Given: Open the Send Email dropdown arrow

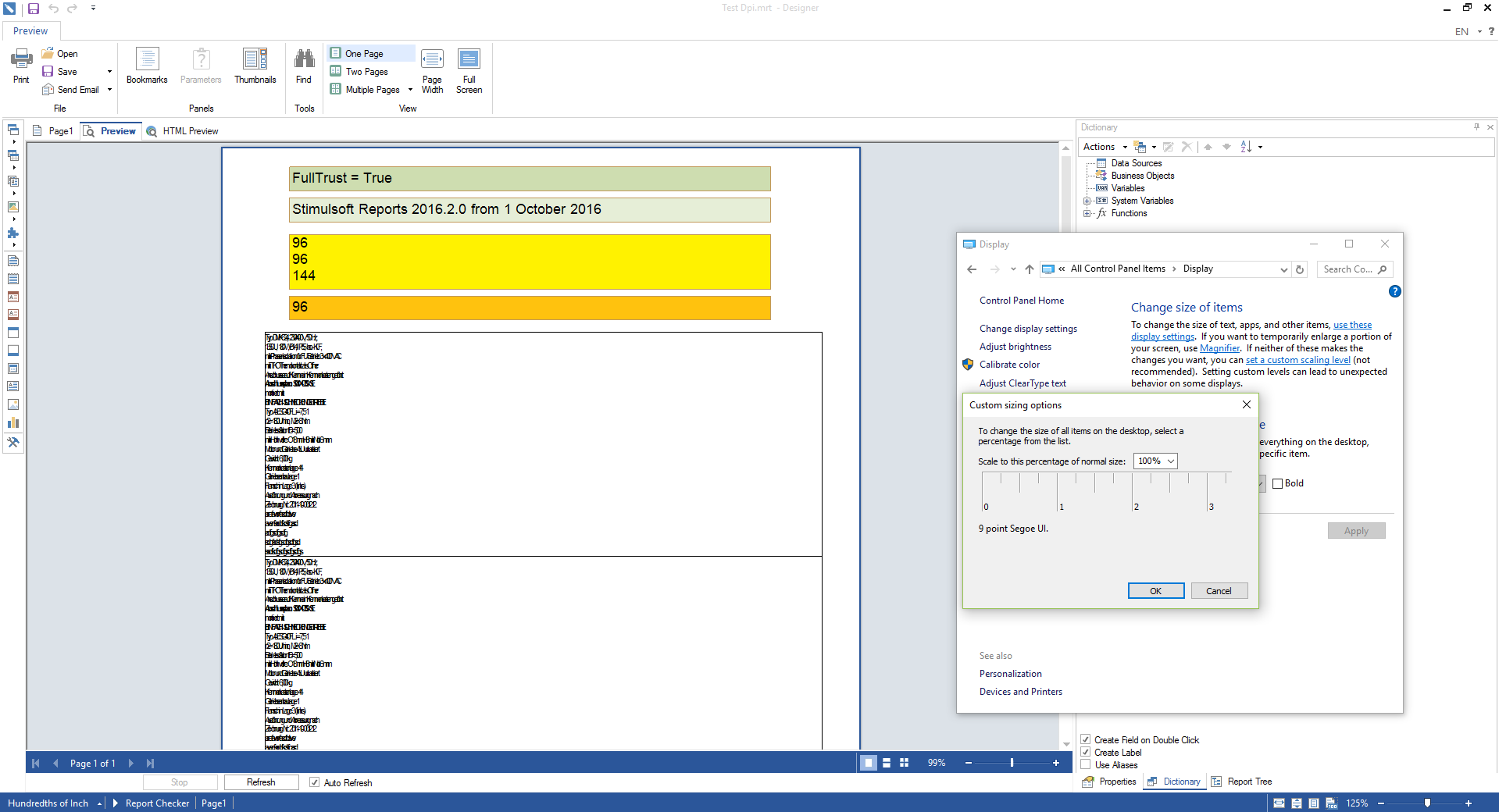Looking at the screenshot, I should click(109, 90).
